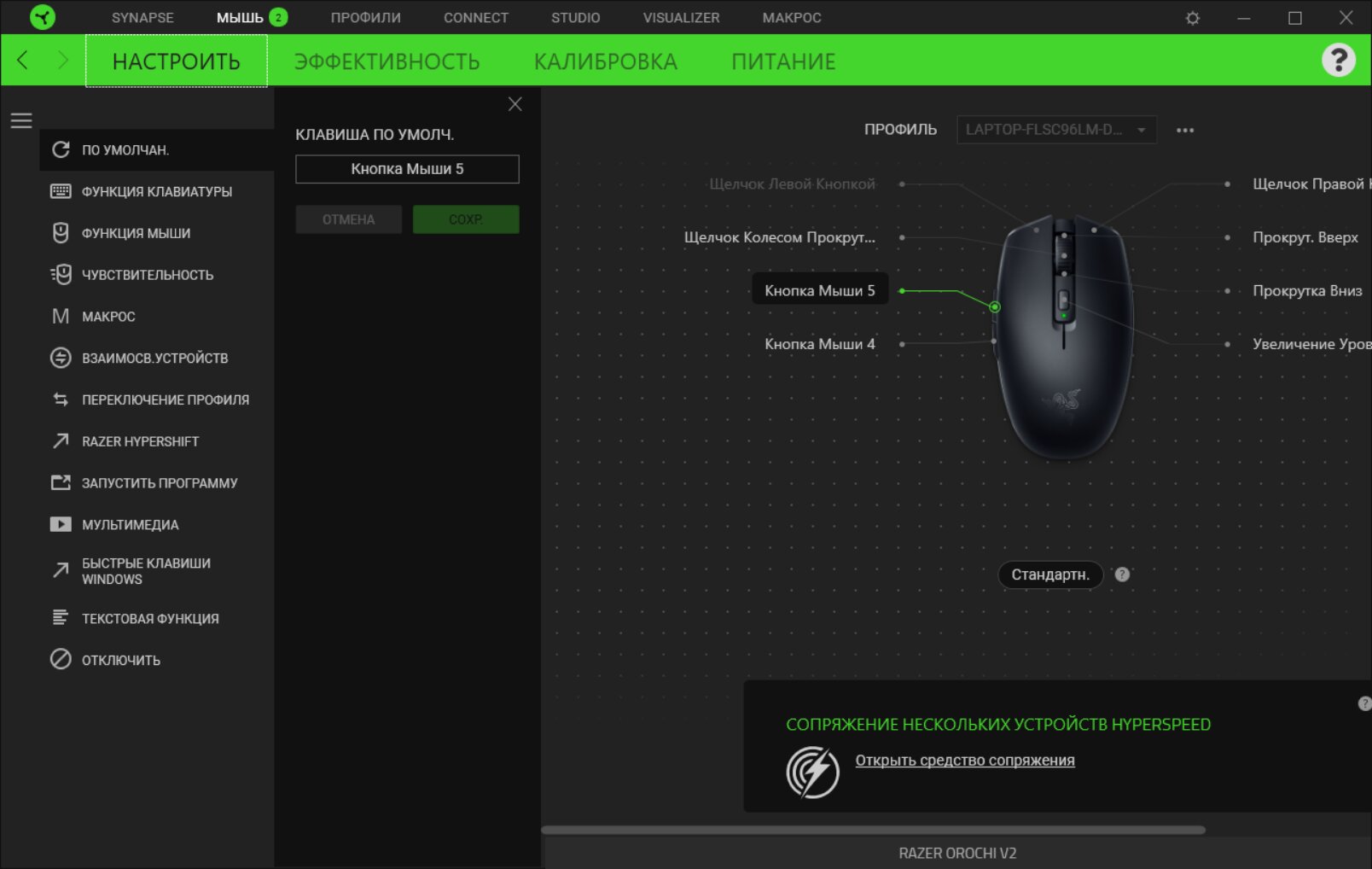Click the Стандартн. mode button
The height and width of the screenshot is (869, 1372).
[x=1050, y=574]
